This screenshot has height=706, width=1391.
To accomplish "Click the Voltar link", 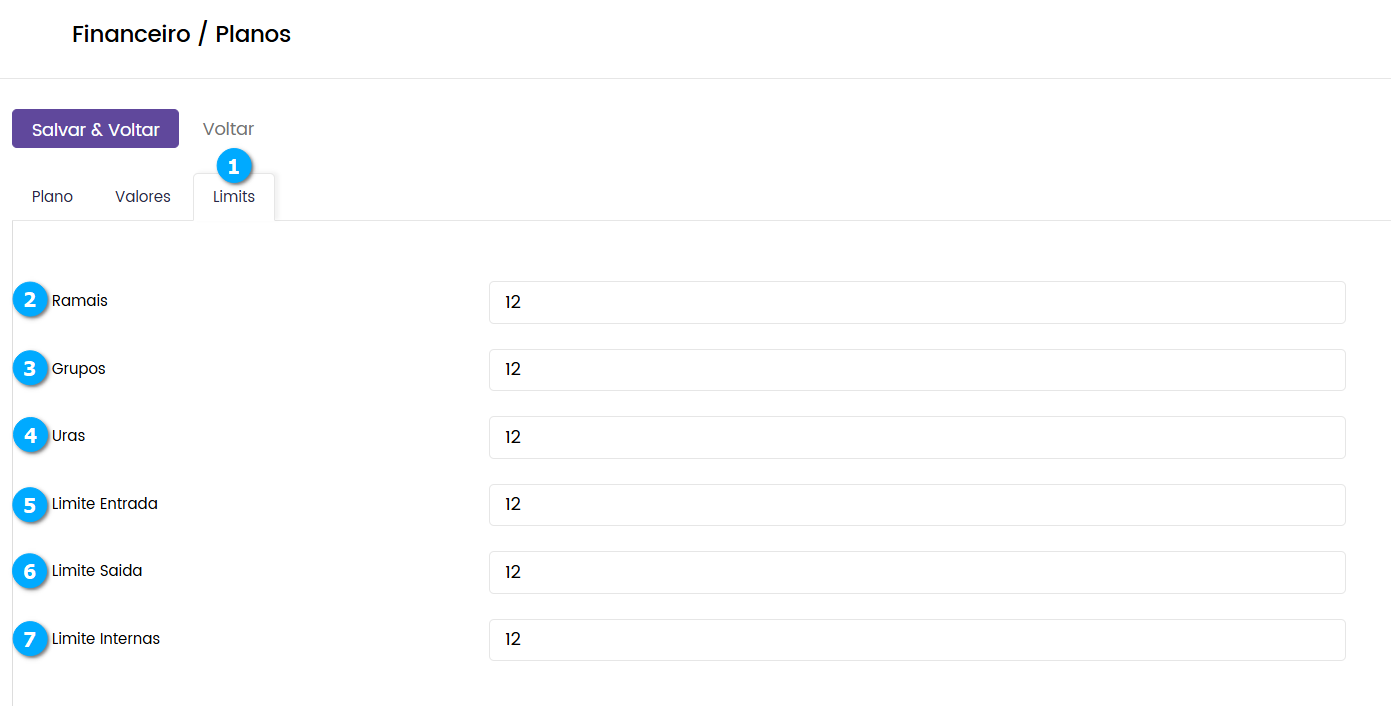I will [228, 129].
